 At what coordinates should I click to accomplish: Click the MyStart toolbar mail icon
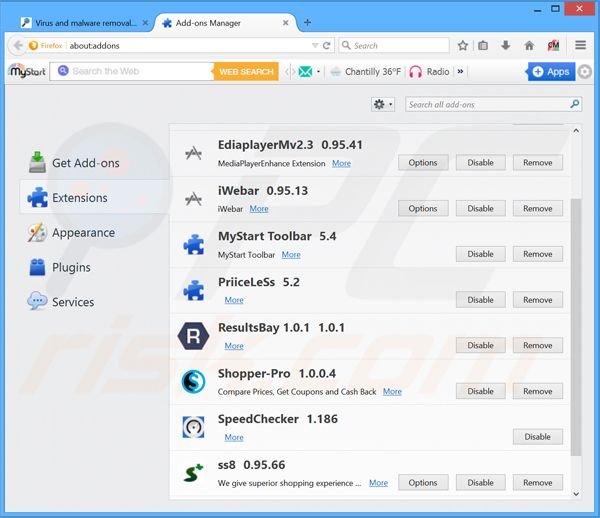[306, 72]
